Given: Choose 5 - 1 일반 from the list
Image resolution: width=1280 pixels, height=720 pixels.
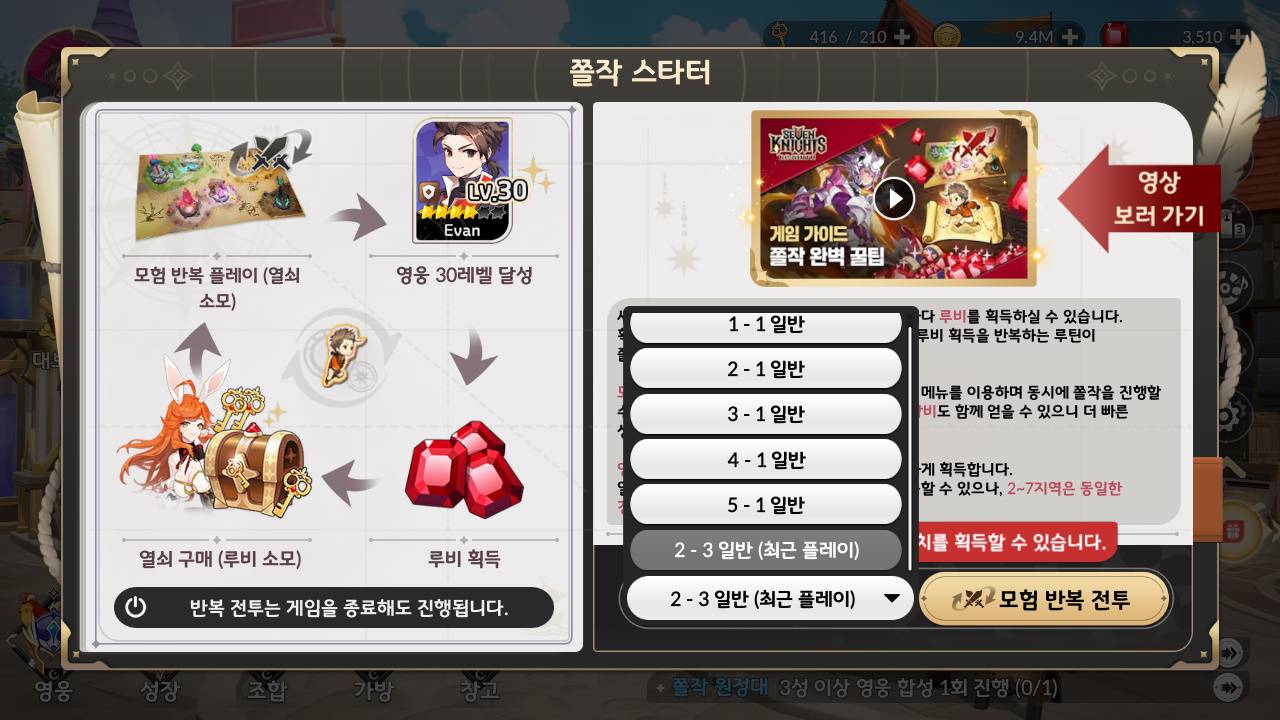Looking at the screenshot, I should 766,505.
